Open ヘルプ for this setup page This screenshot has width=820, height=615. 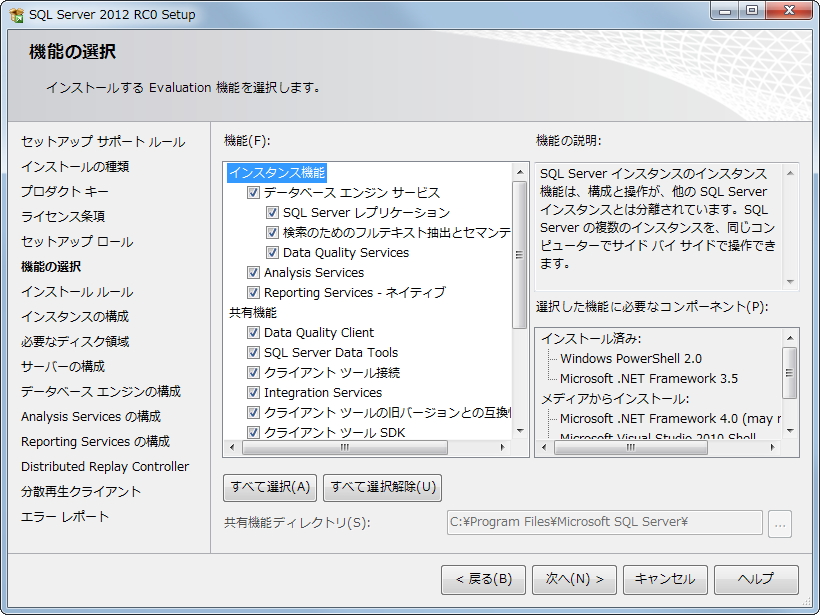(x=756, y=579)
